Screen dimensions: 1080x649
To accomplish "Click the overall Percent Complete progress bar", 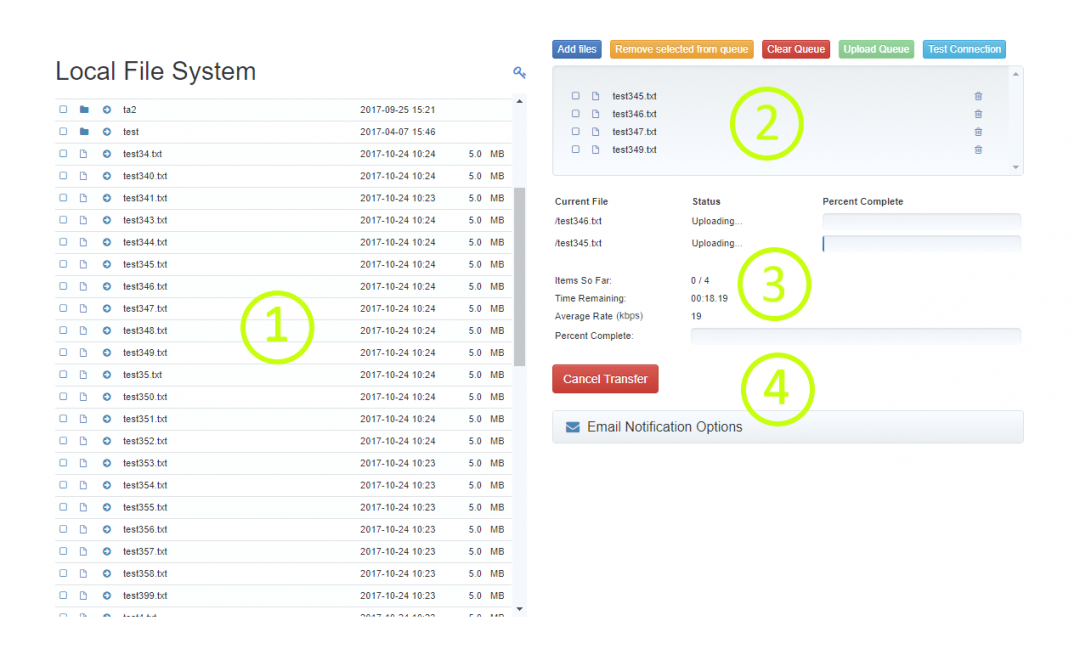I will pyautogui.click(x=855, y=336).
